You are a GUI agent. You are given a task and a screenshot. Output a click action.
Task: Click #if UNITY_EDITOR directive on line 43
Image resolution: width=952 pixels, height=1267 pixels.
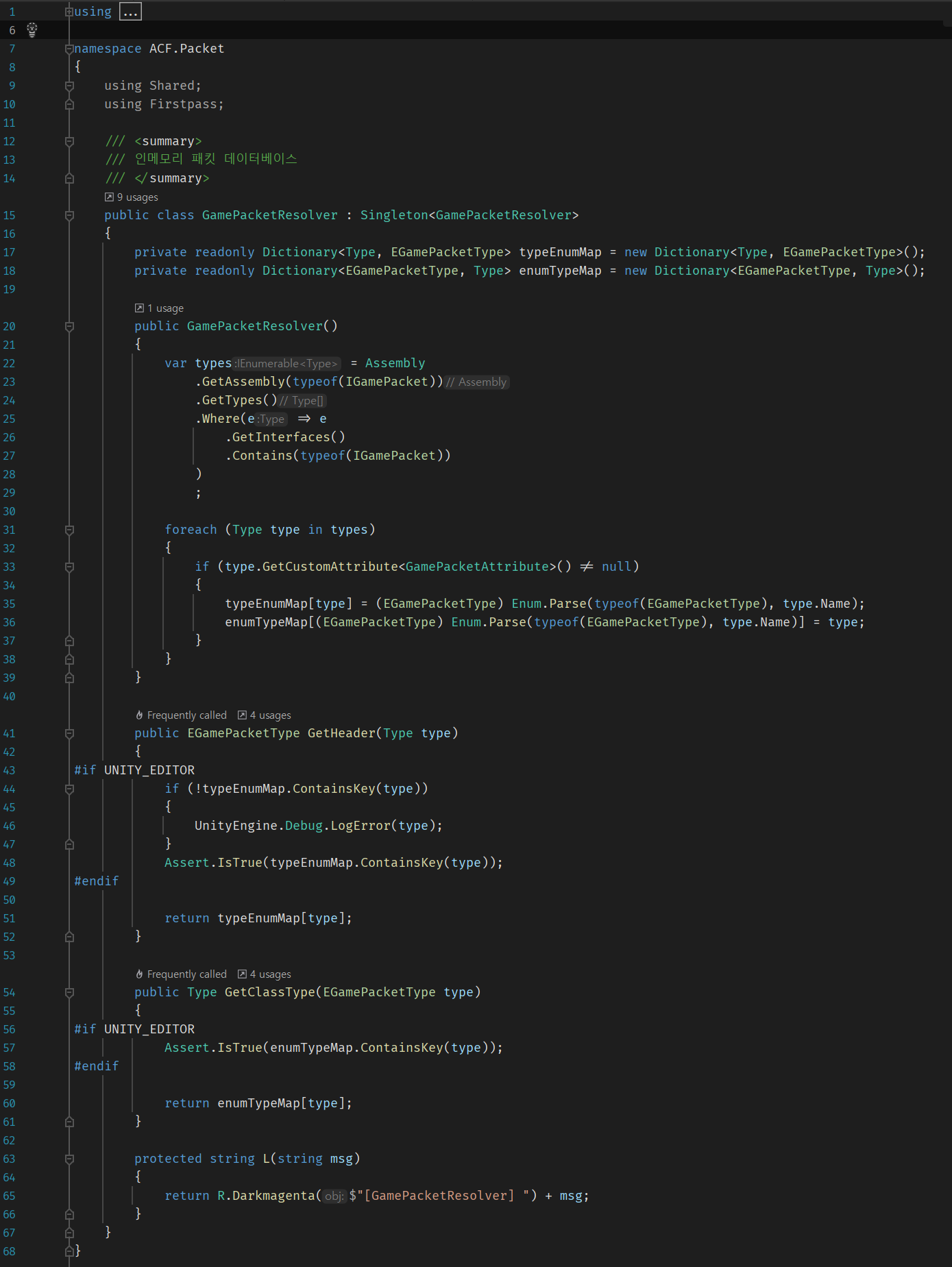tap(134, 770)
